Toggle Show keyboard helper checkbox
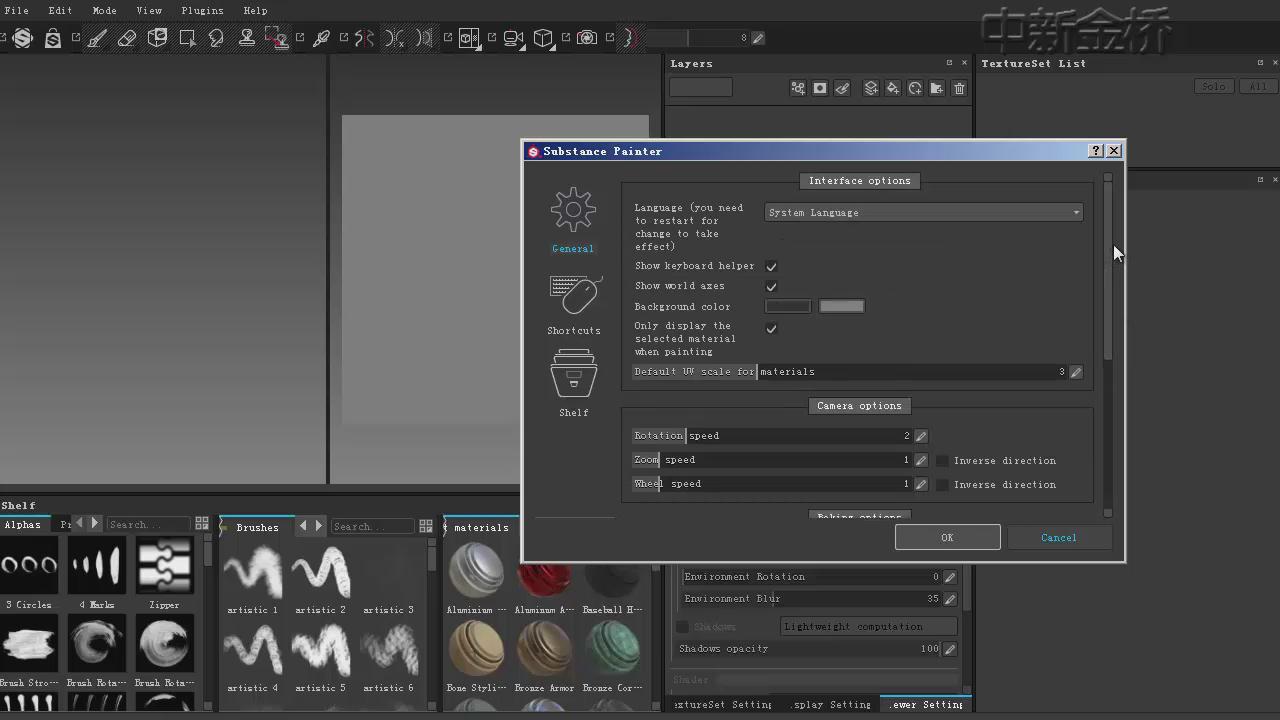The width and height of the screenshot is (1280, 720). [x=771, y=266]
